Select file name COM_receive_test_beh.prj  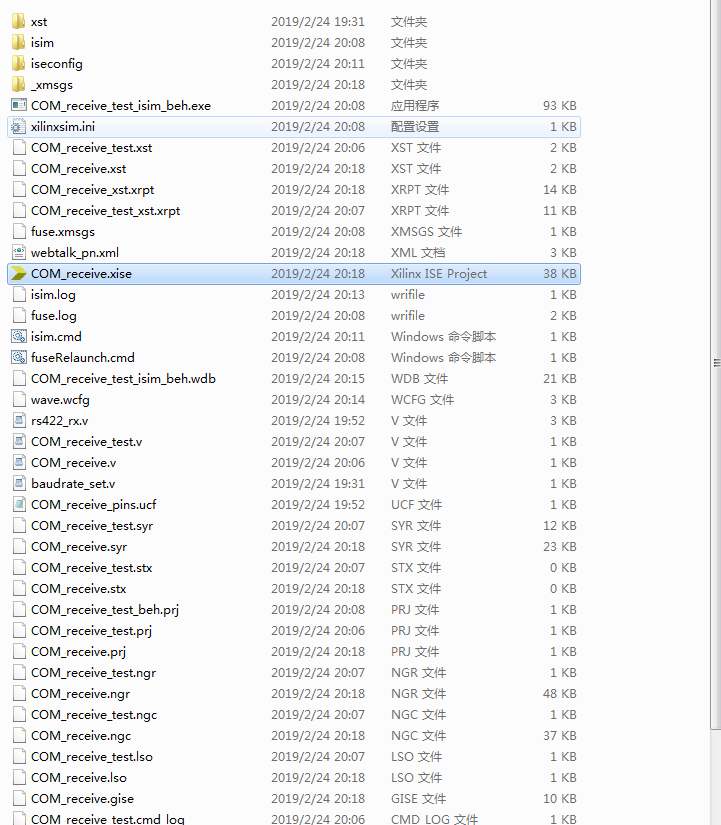click(105, 610)
